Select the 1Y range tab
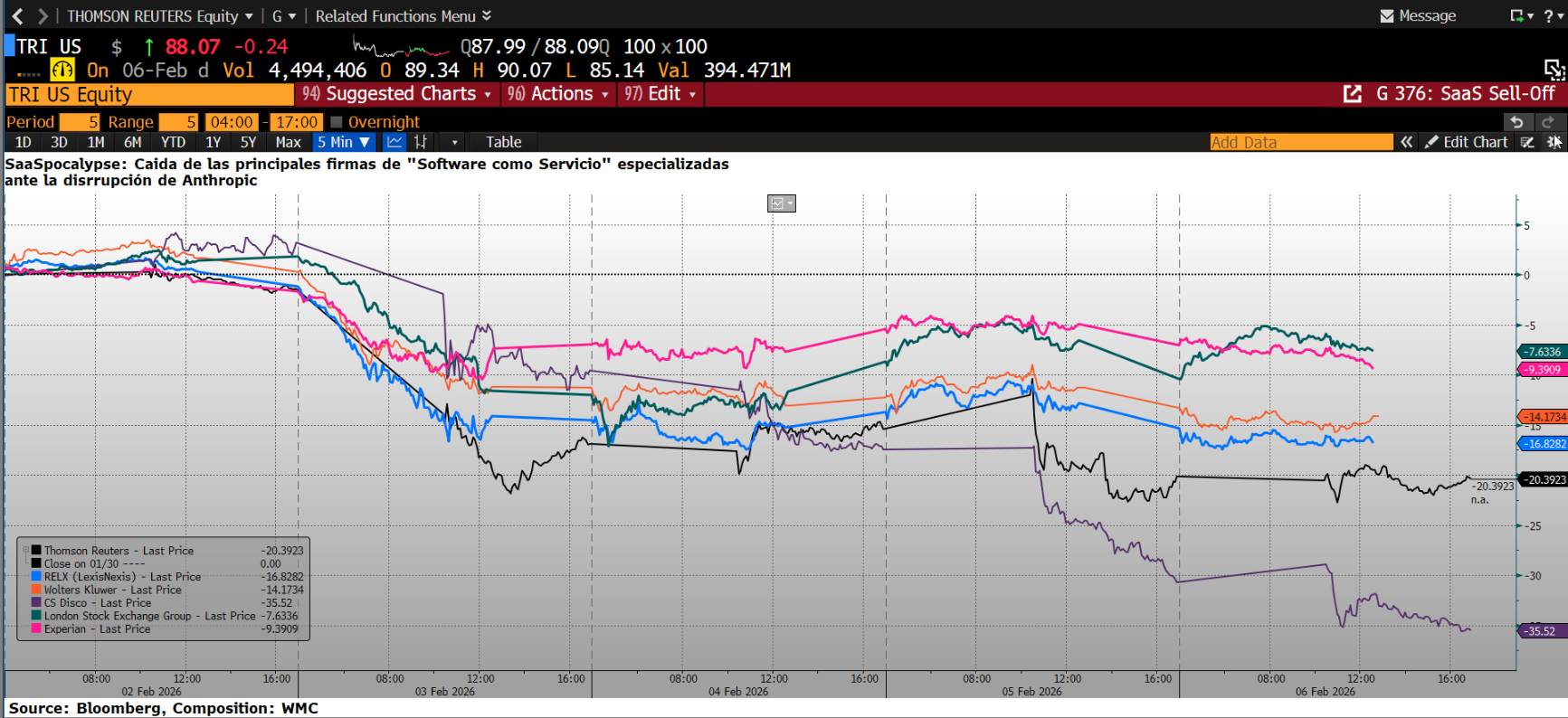The width and height of the screenshot is (1568, 718). [213, 142]
